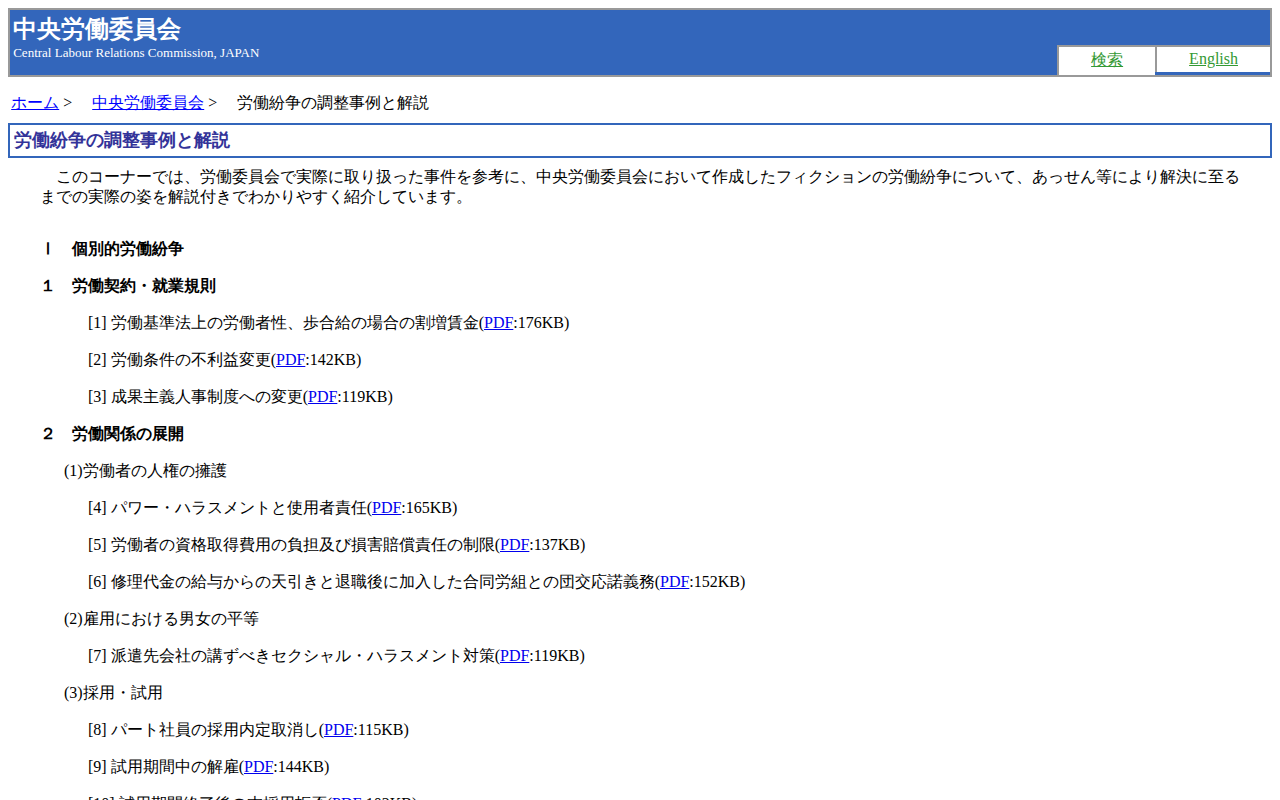The image size is (1280, 800).
Task: Open PDF for item [9] 試用期間中の解雇
Action: coord(258,767)
